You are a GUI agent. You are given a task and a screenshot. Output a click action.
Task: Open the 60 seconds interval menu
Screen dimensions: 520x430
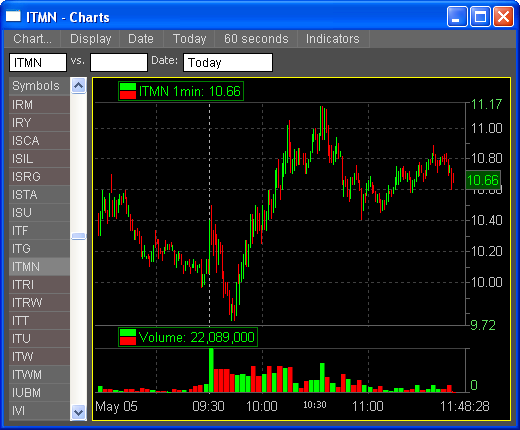[256, 39]
